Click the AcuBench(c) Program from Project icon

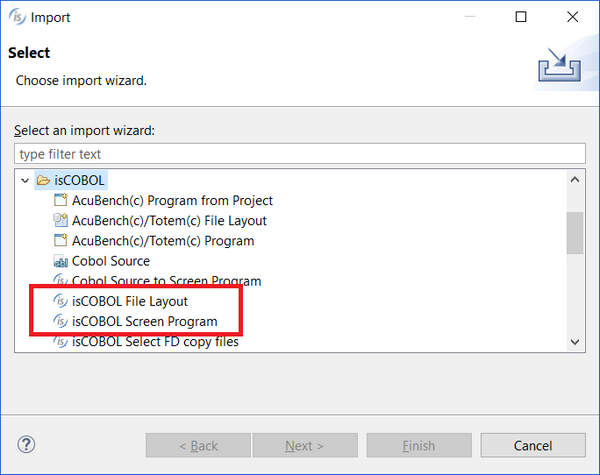[60, 200]
